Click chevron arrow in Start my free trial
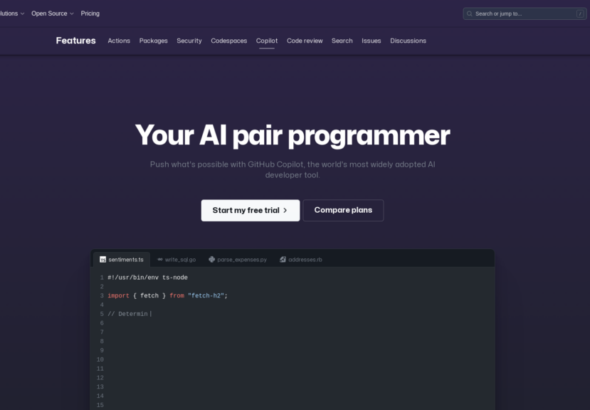Screen dimensions: 590x410 285,210
